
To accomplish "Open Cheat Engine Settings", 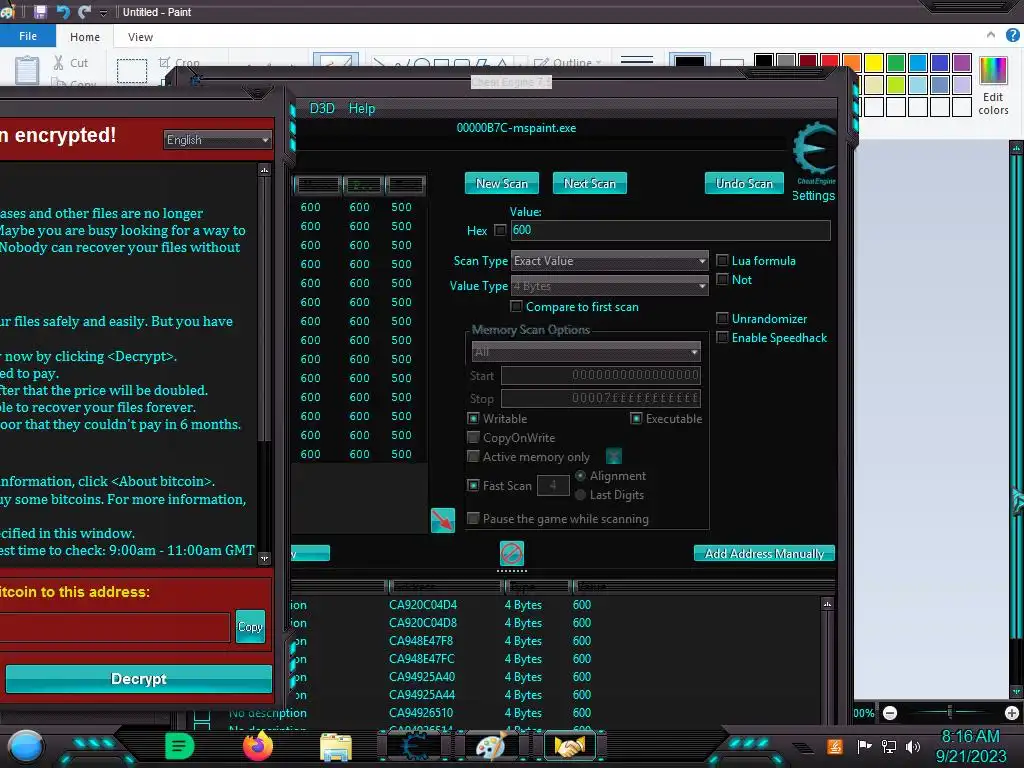I will point(813,195).
